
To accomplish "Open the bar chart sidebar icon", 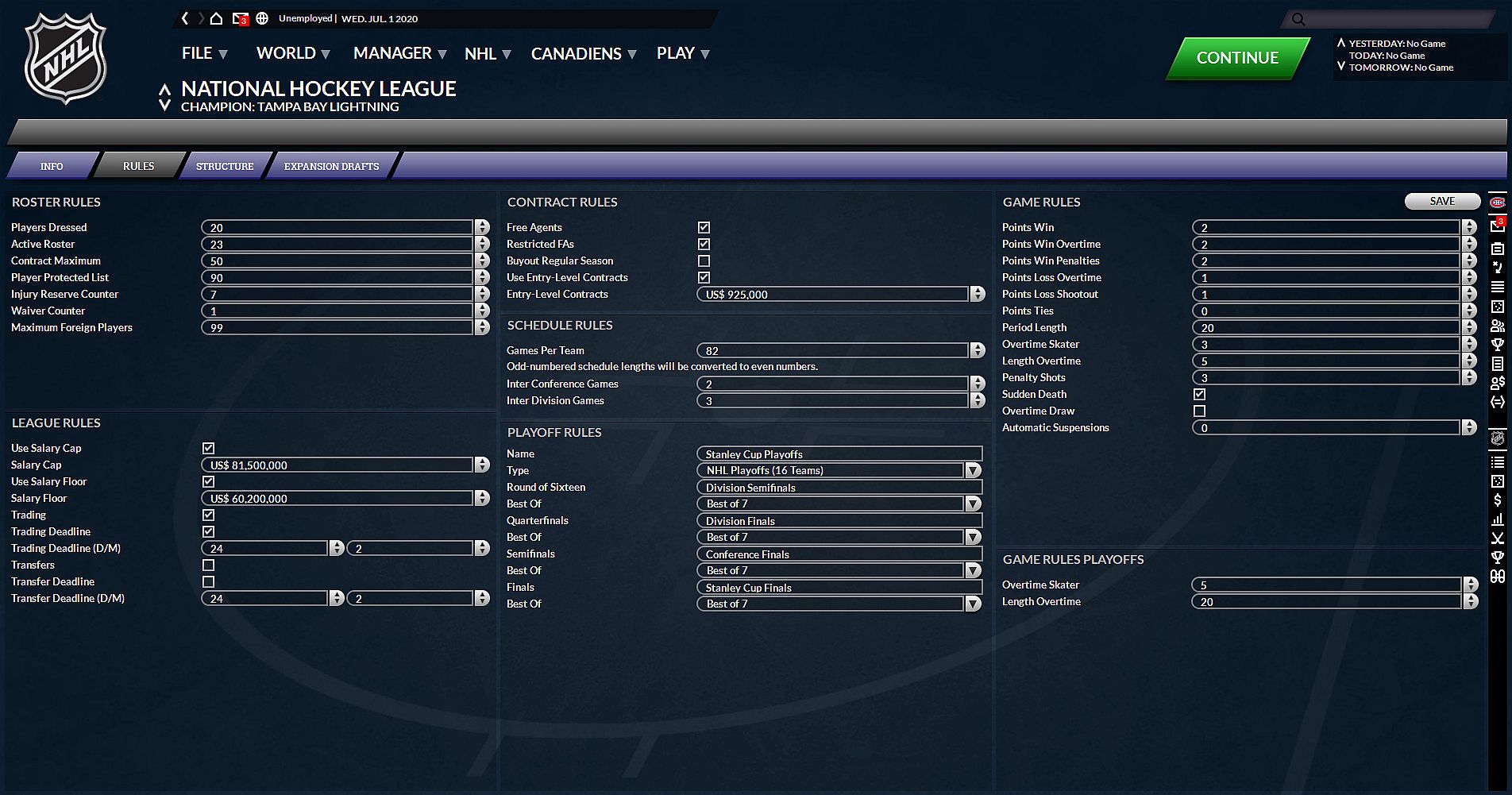I will [1498, 519].
